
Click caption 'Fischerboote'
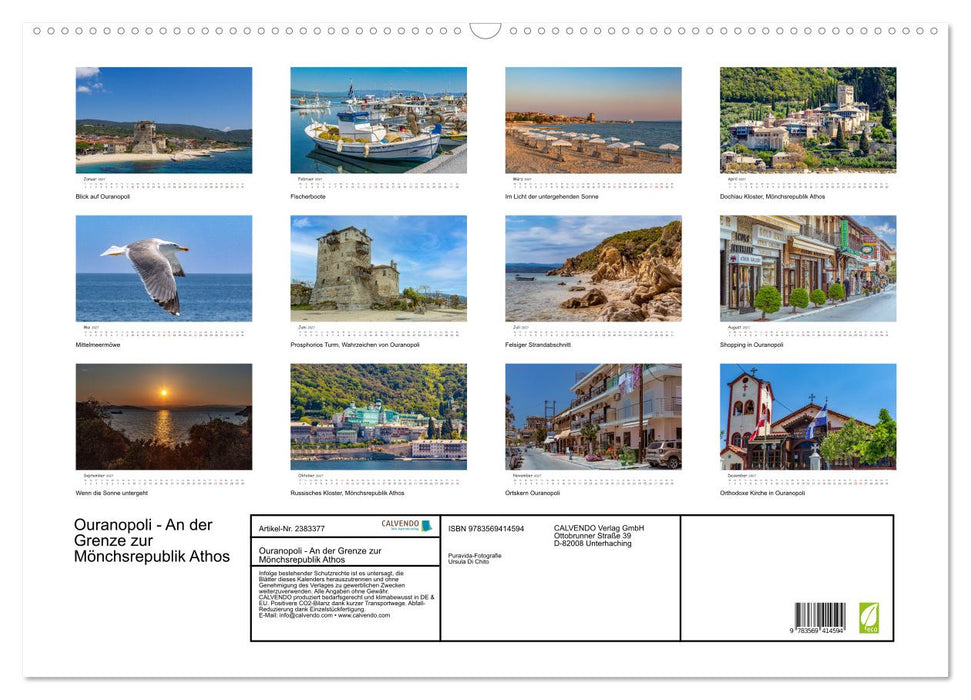[308, 196]
